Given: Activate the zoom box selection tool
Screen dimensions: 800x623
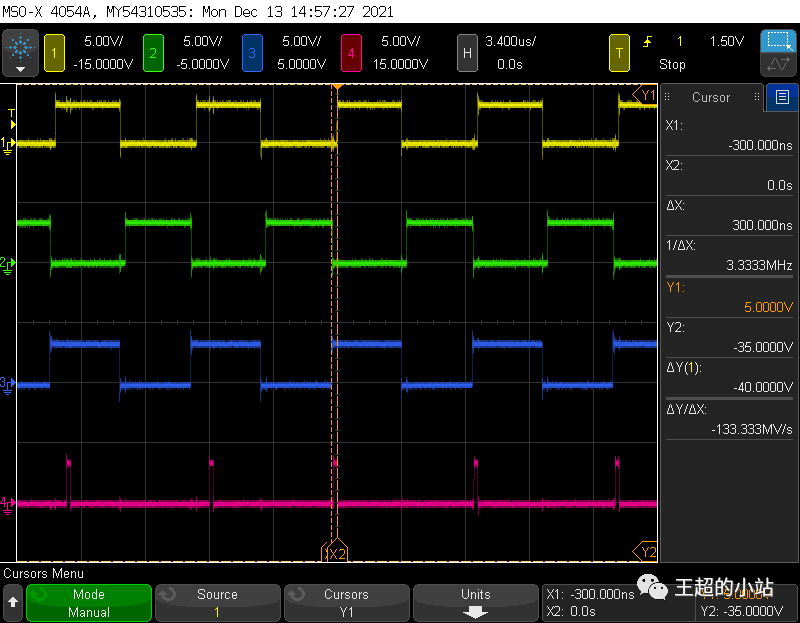Looking at the screenshot, I should tap(778, 42).
